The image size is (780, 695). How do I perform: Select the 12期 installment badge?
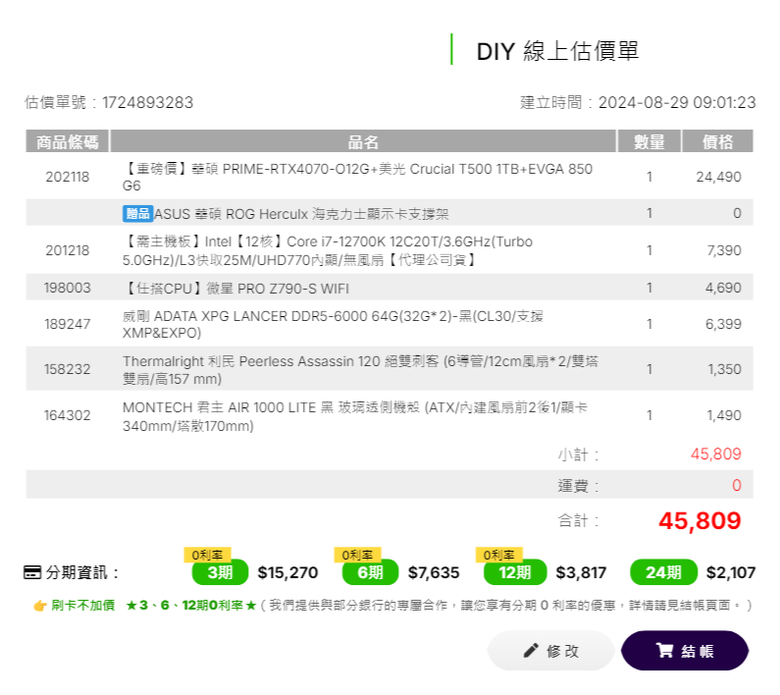[515, 572]
